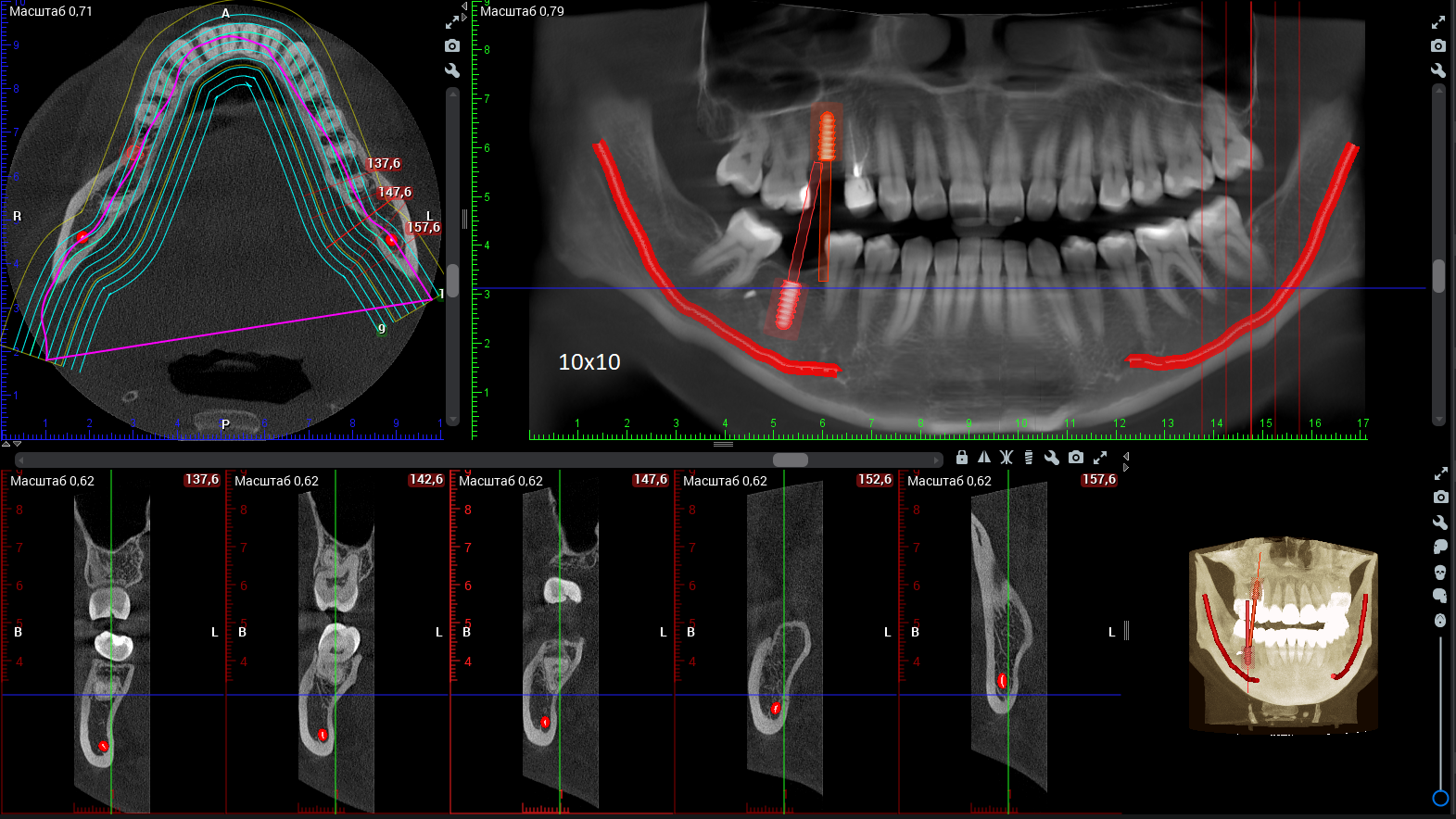The image size is (1456, 819).
Task: Expand cross-section panel to fullscreen
Action: 1100,458
